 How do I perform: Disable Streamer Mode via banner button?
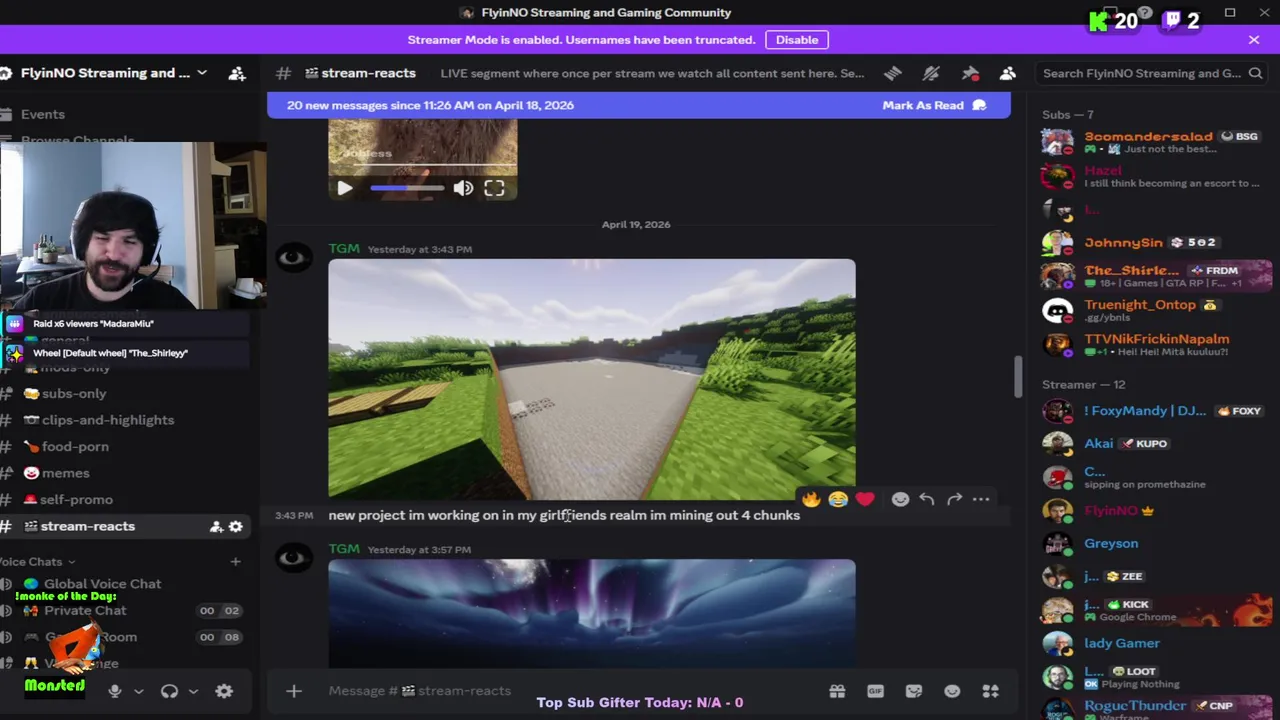[x=797, y=40]
